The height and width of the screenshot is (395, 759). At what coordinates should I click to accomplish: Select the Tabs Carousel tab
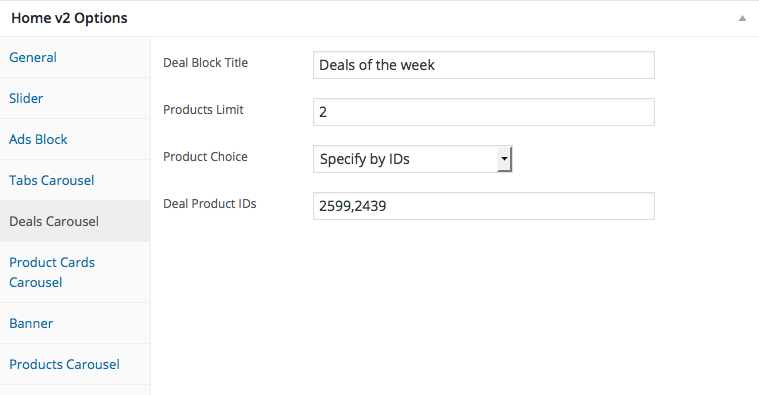[x=52, y=180]
